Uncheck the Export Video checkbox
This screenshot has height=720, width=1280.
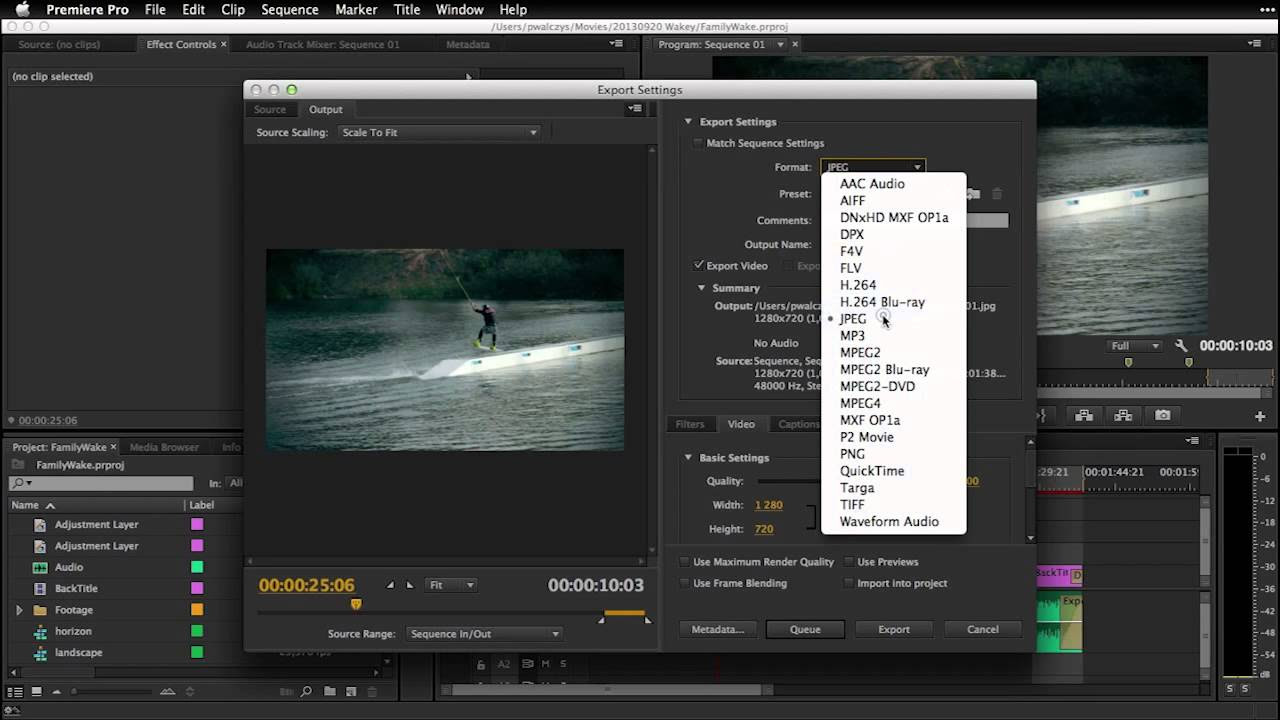(x=699, y=265)
